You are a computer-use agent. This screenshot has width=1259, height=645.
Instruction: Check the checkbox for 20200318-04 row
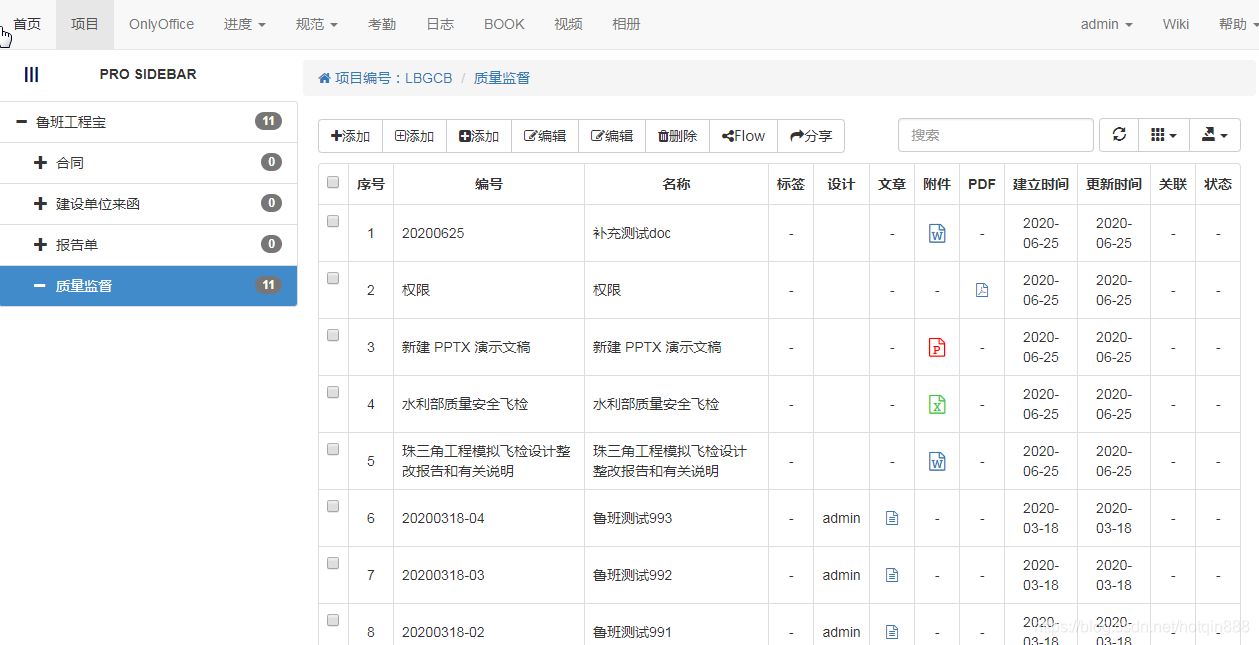(333, 506)
